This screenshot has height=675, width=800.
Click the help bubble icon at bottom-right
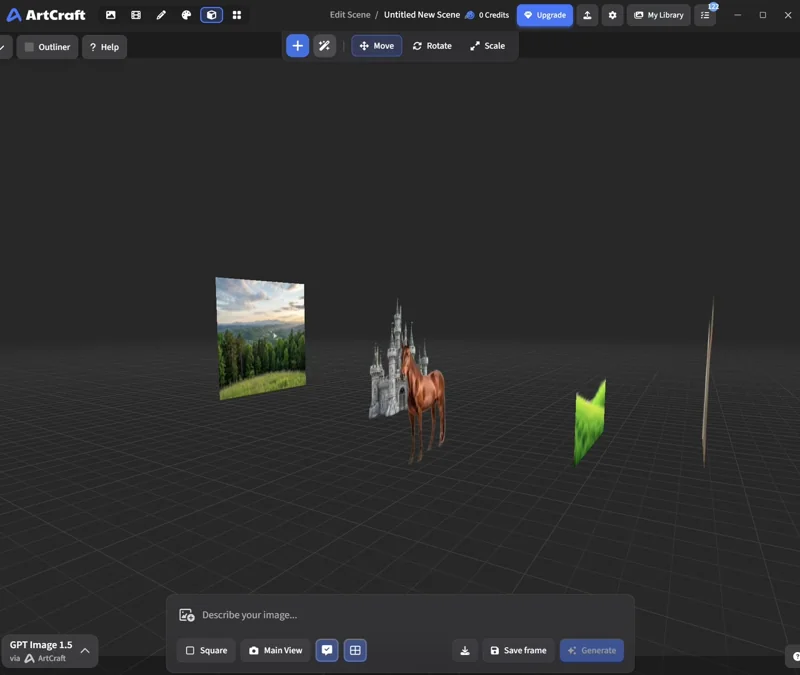click(794, 657)
